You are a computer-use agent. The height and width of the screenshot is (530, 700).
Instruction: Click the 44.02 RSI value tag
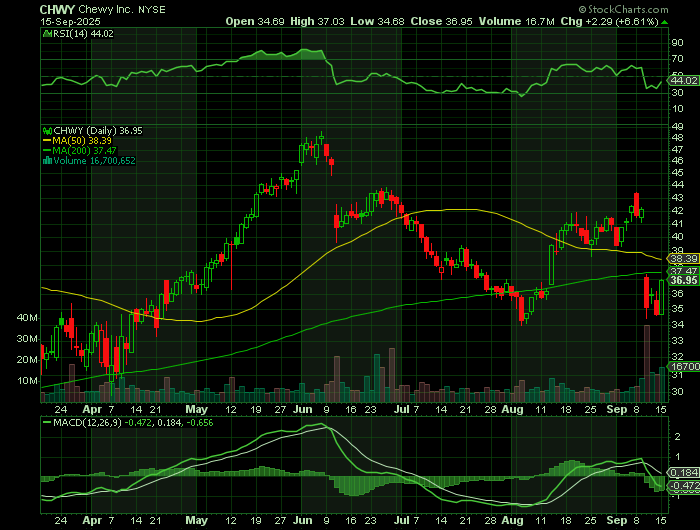click(683, 80)
